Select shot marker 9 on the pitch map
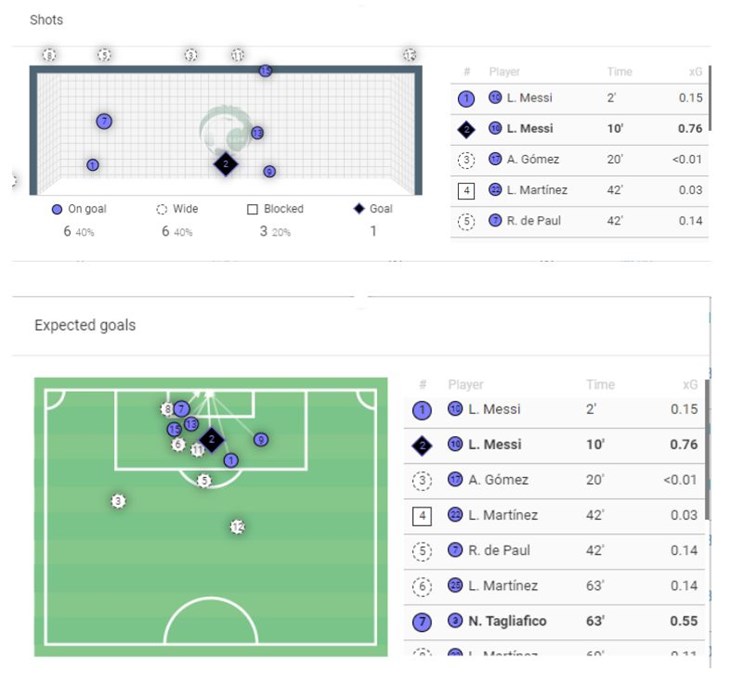This screenshot has height=683, width=730. (260, 439)
